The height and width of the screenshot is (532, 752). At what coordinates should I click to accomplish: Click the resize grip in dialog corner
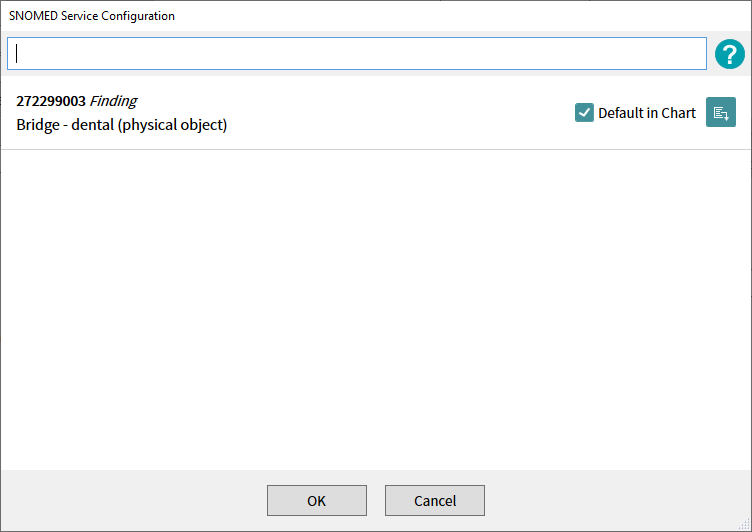[x=744, y=524]
